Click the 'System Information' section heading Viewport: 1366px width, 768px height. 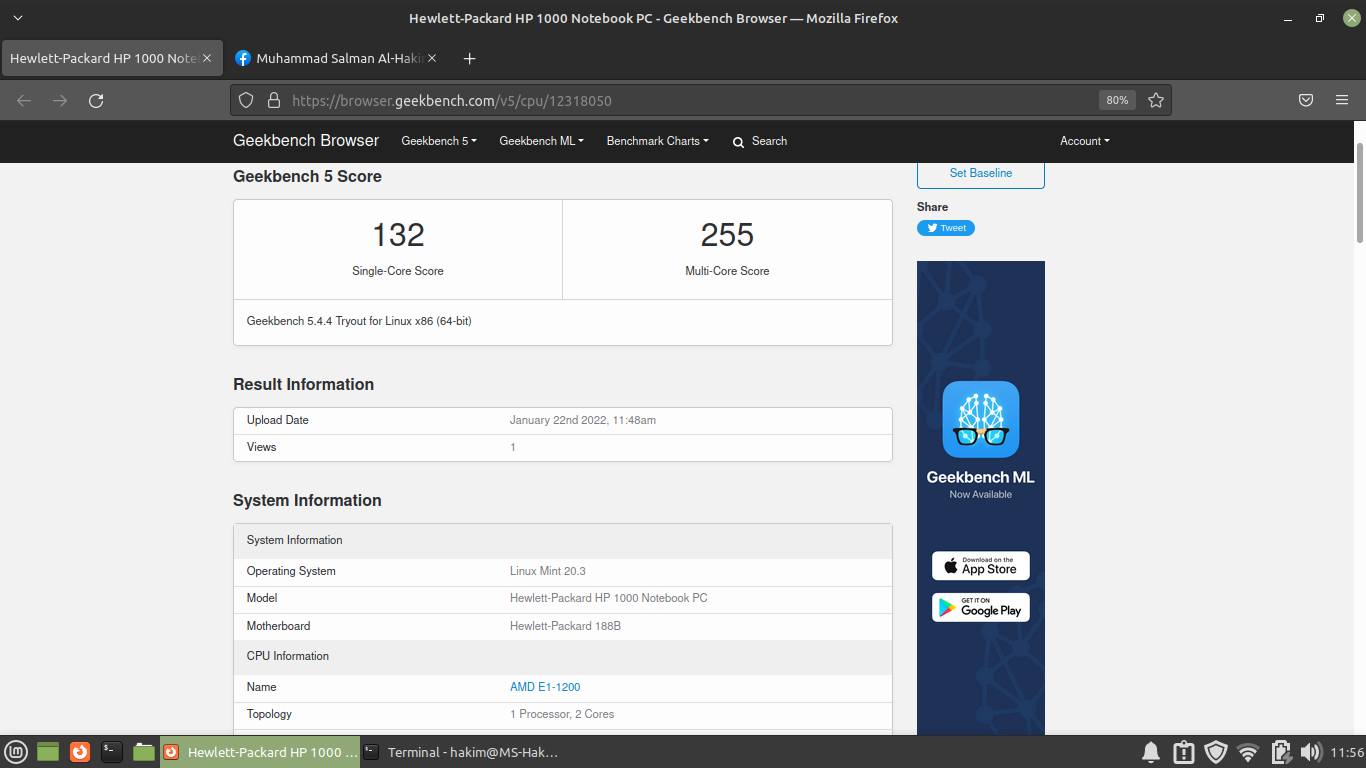click(x=307, y=500)
